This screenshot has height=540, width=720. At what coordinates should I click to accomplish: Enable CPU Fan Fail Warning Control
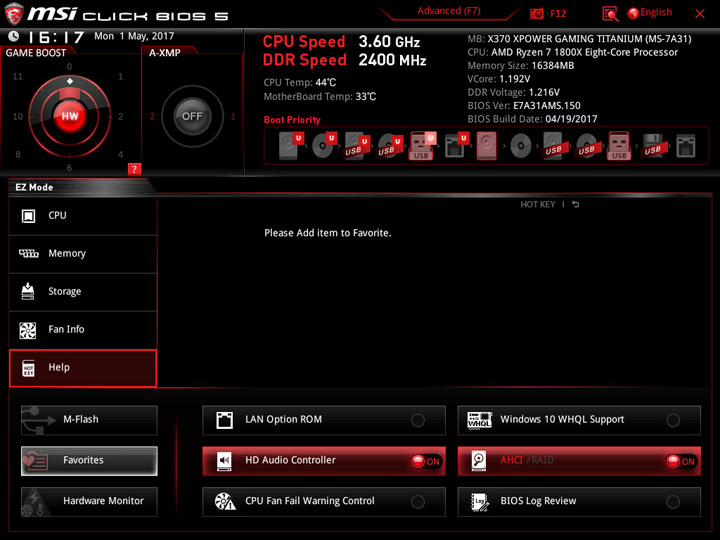324,501
